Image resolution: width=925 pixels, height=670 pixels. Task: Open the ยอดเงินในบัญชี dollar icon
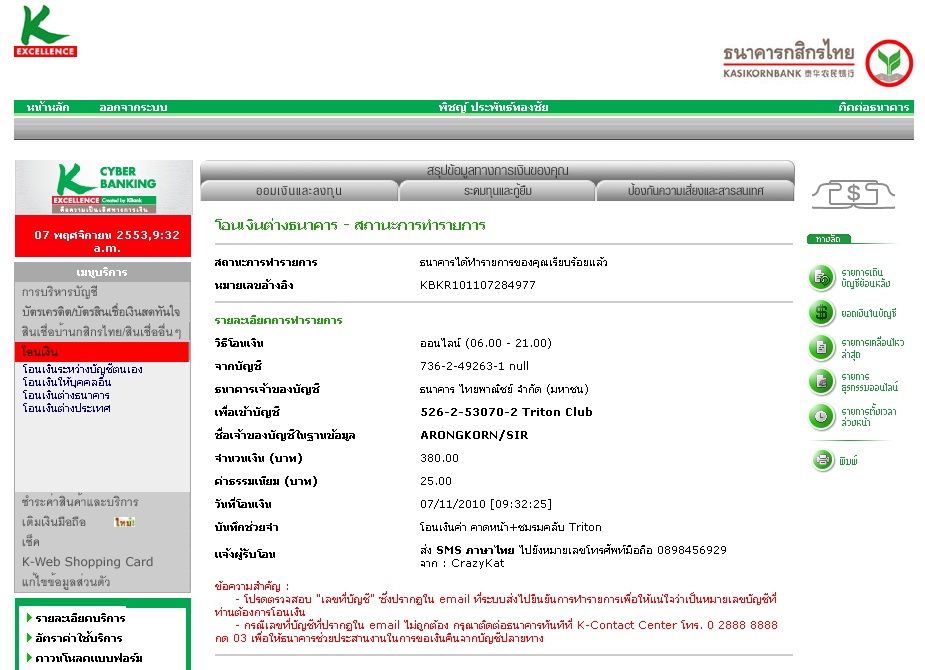point(821,313)
